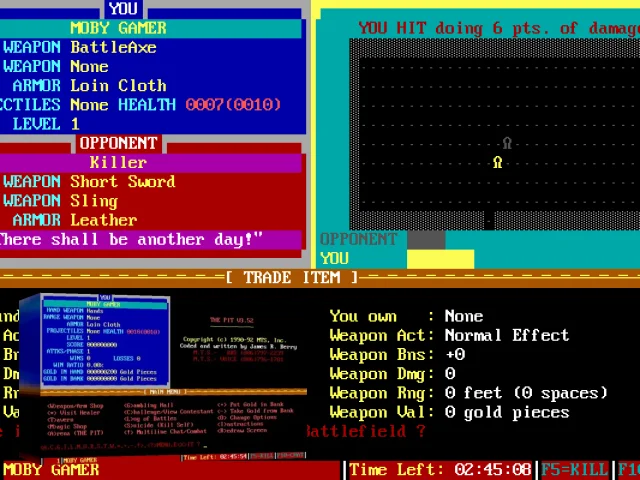Click the copyright line in the thumbnail
This screenshot has width=640, height=480.
pos(234,340)
